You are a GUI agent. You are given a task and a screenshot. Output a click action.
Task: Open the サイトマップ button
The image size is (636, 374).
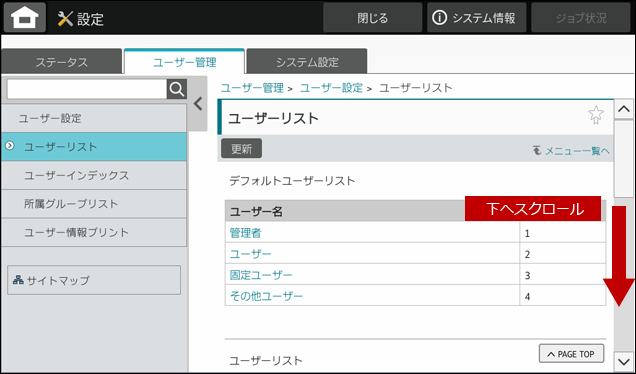(94, 280)
